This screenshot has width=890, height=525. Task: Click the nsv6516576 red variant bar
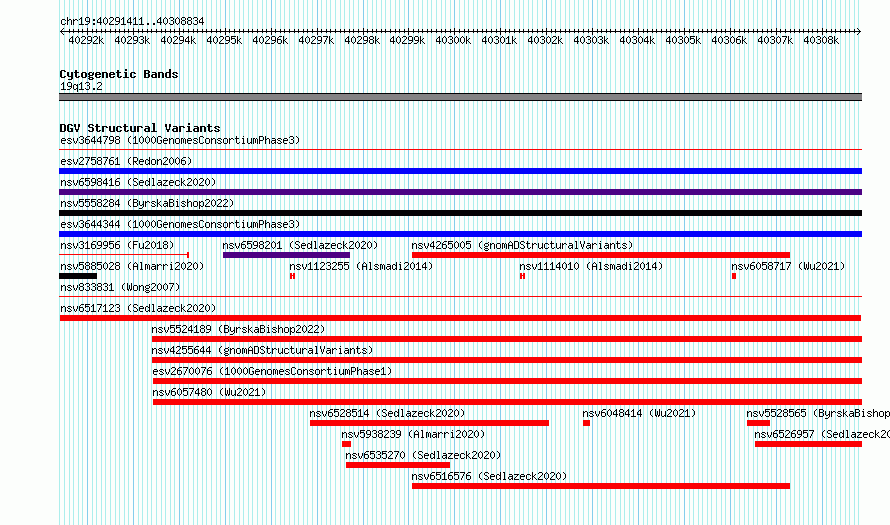(601, 486)
